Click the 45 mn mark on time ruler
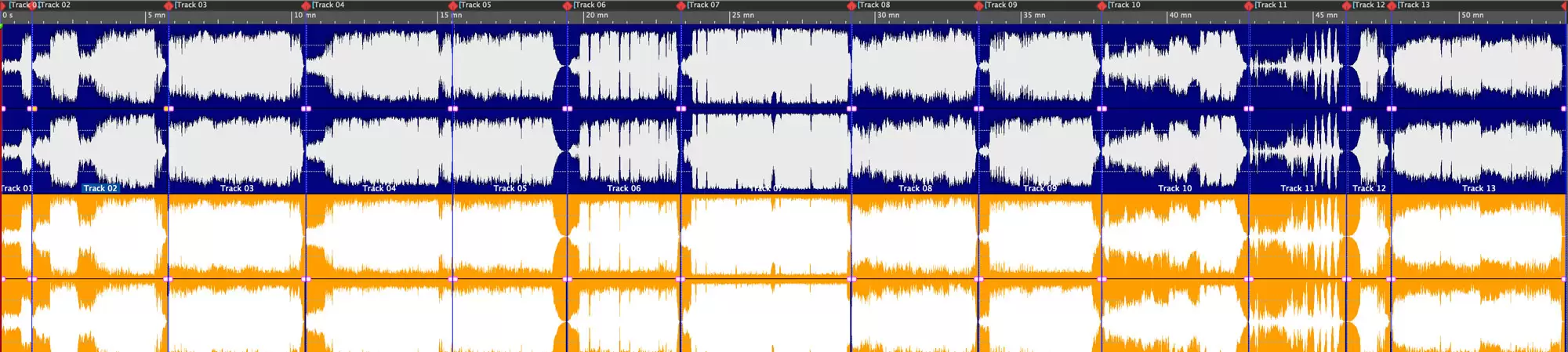The height and width of the screenshot is (352, 1568). tap(1326, 16)
